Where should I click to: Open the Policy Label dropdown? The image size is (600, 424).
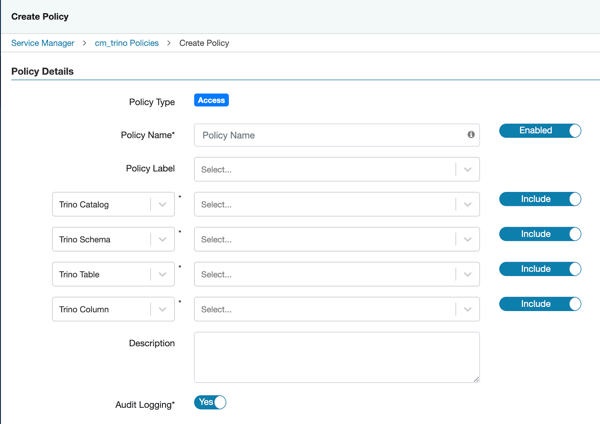pyautogui.click(x=336, y=170)
